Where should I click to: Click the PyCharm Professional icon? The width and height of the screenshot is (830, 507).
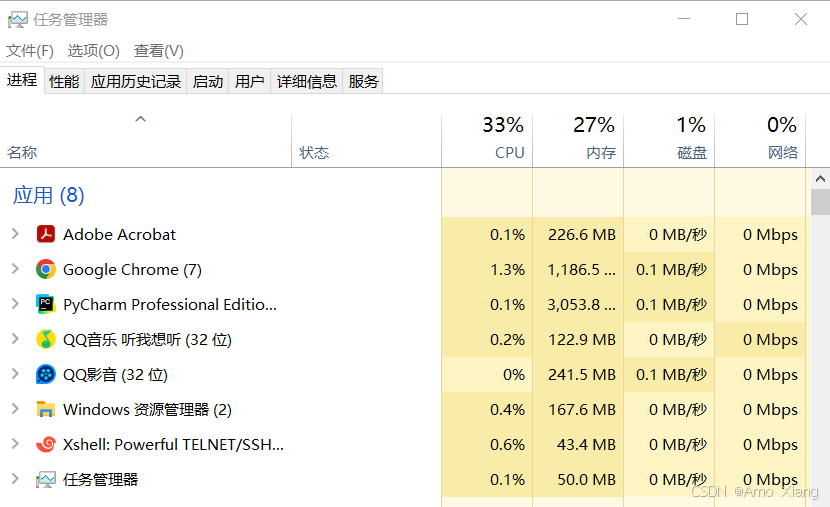pos(46,304)
